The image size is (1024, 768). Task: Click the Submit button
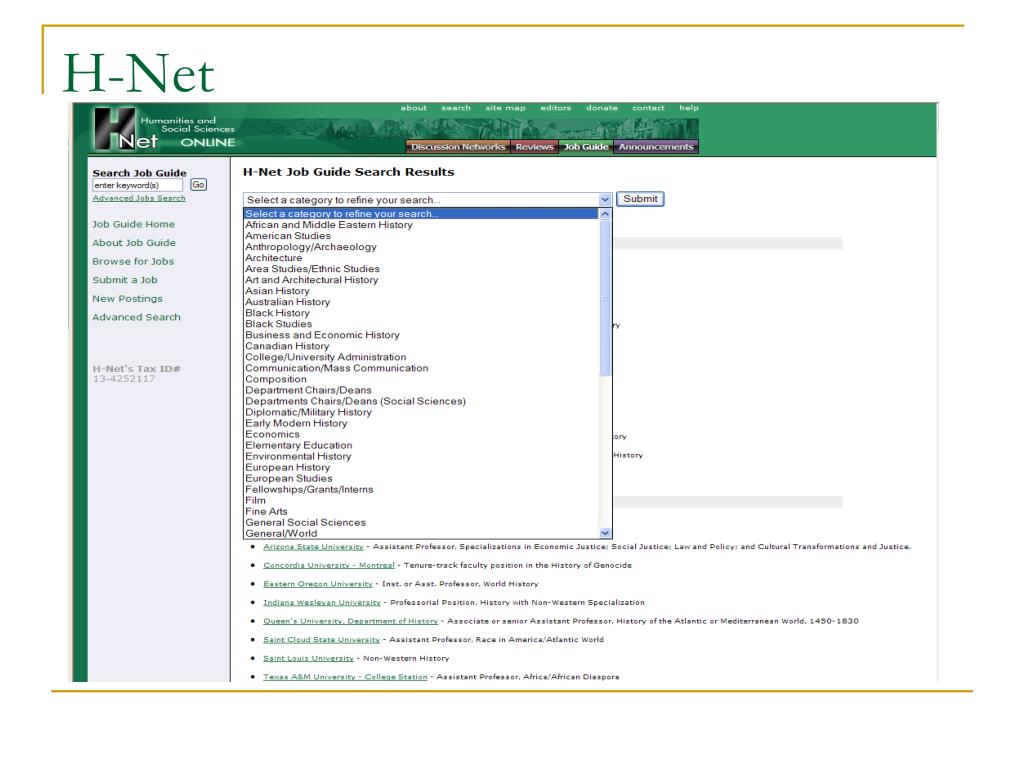click(640, 199)
